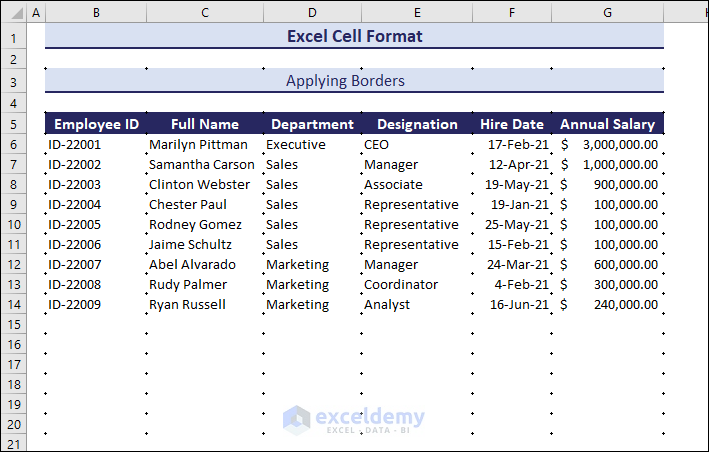709x452 pixels.
Task: Select column D header
Action: pos(312,13)
